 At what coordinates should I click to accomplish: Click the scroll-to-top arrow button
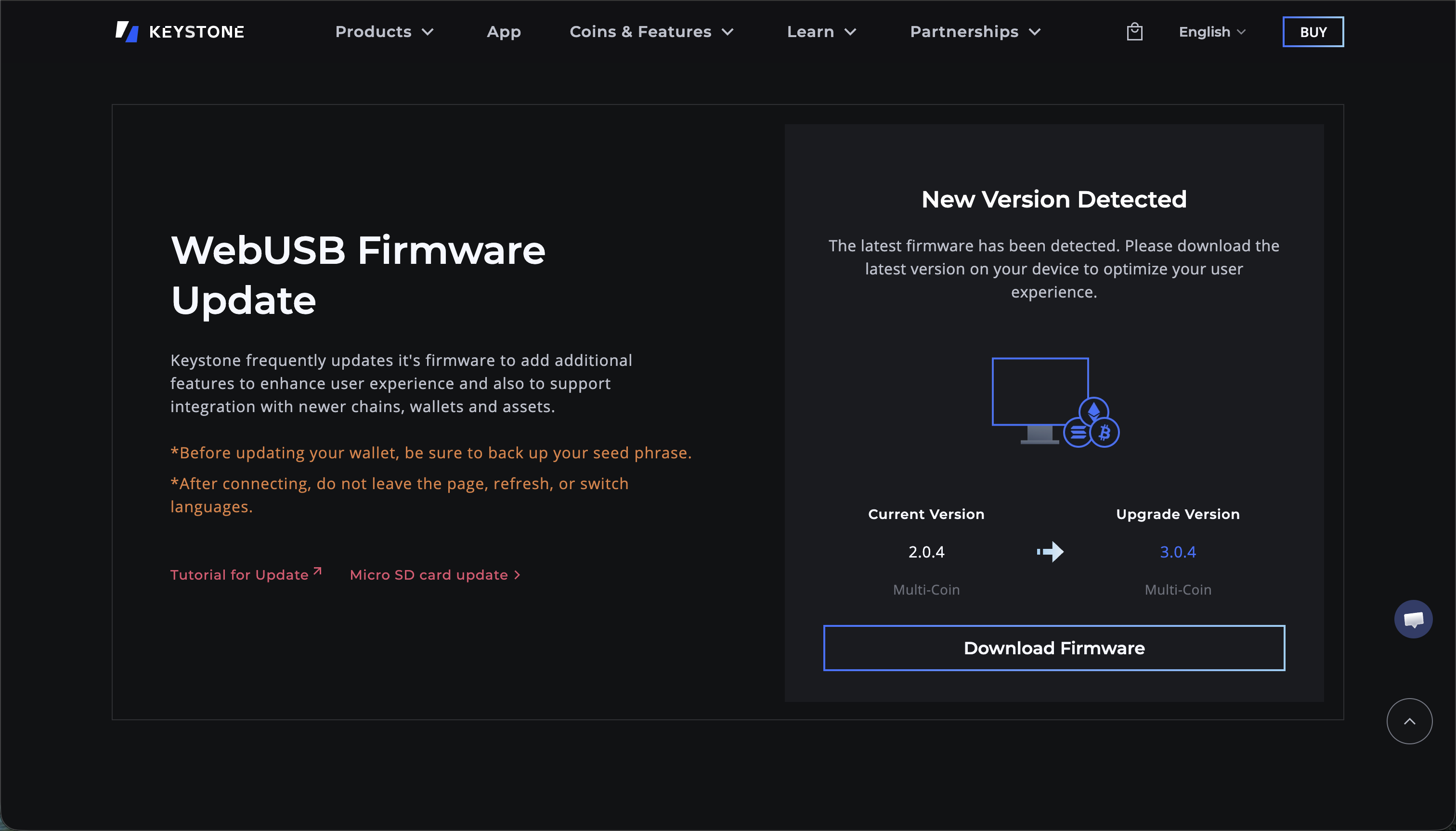[x=1409, y=721]
